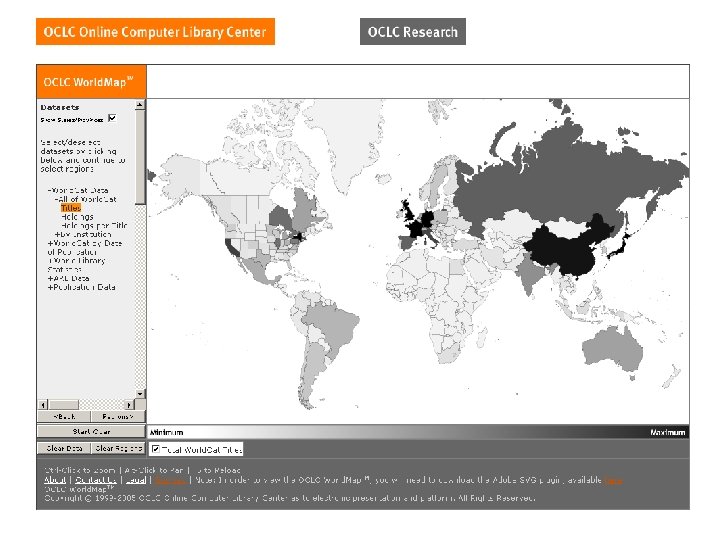Click the OCLC Online Computer Library Center banner

pyautogui.click(x=155, y=32)
